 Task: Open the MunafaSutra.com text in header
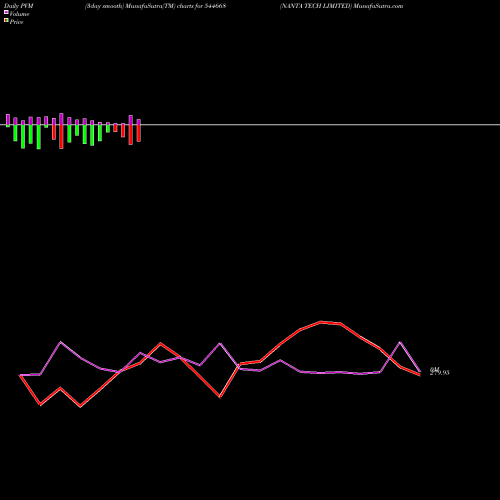click(x=378, y=6)
